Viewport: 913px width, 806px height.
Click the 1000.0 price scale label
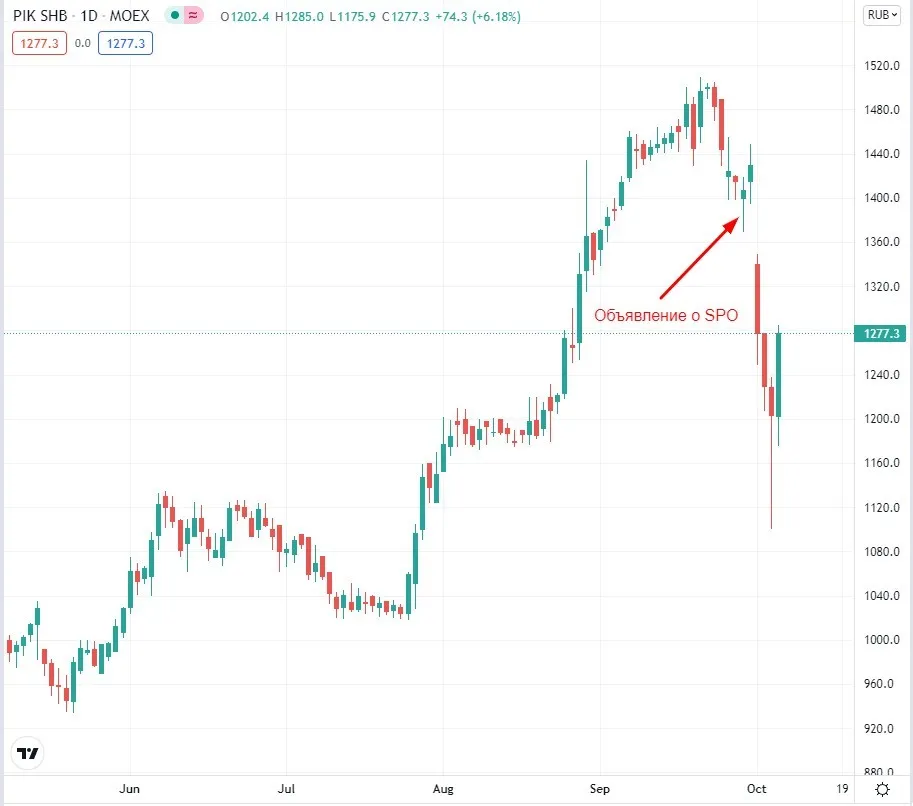(x=882, y=639)
